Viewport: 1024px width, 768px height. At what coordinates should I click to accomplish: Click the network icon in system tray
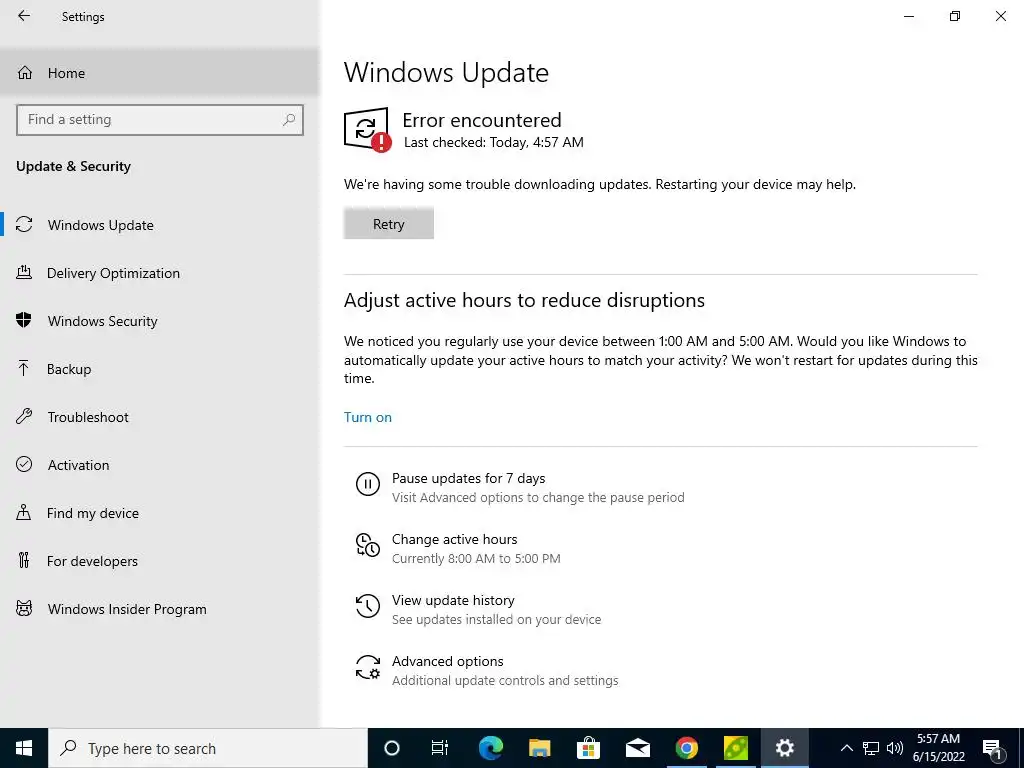coord(871,748)
